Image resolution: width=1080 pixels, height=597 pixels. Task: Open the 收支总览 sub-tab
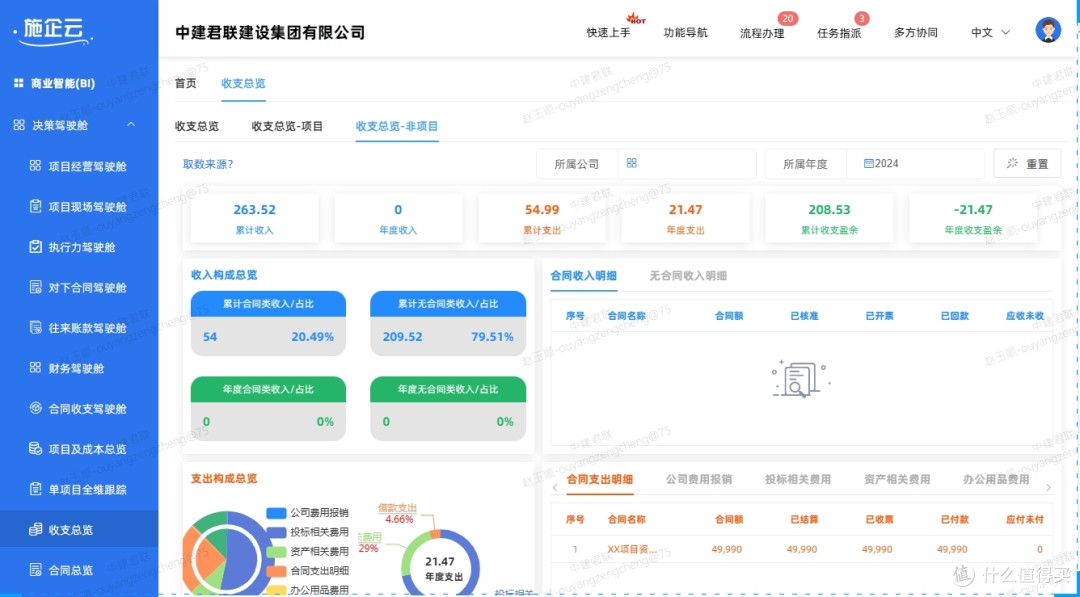tap(197, 126)
